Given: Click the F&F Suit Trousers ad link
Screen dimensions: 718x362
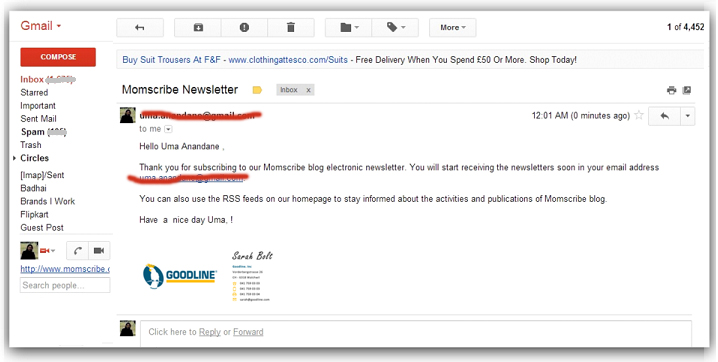Looking at the screenshot, I should click(x=171, y=59).
